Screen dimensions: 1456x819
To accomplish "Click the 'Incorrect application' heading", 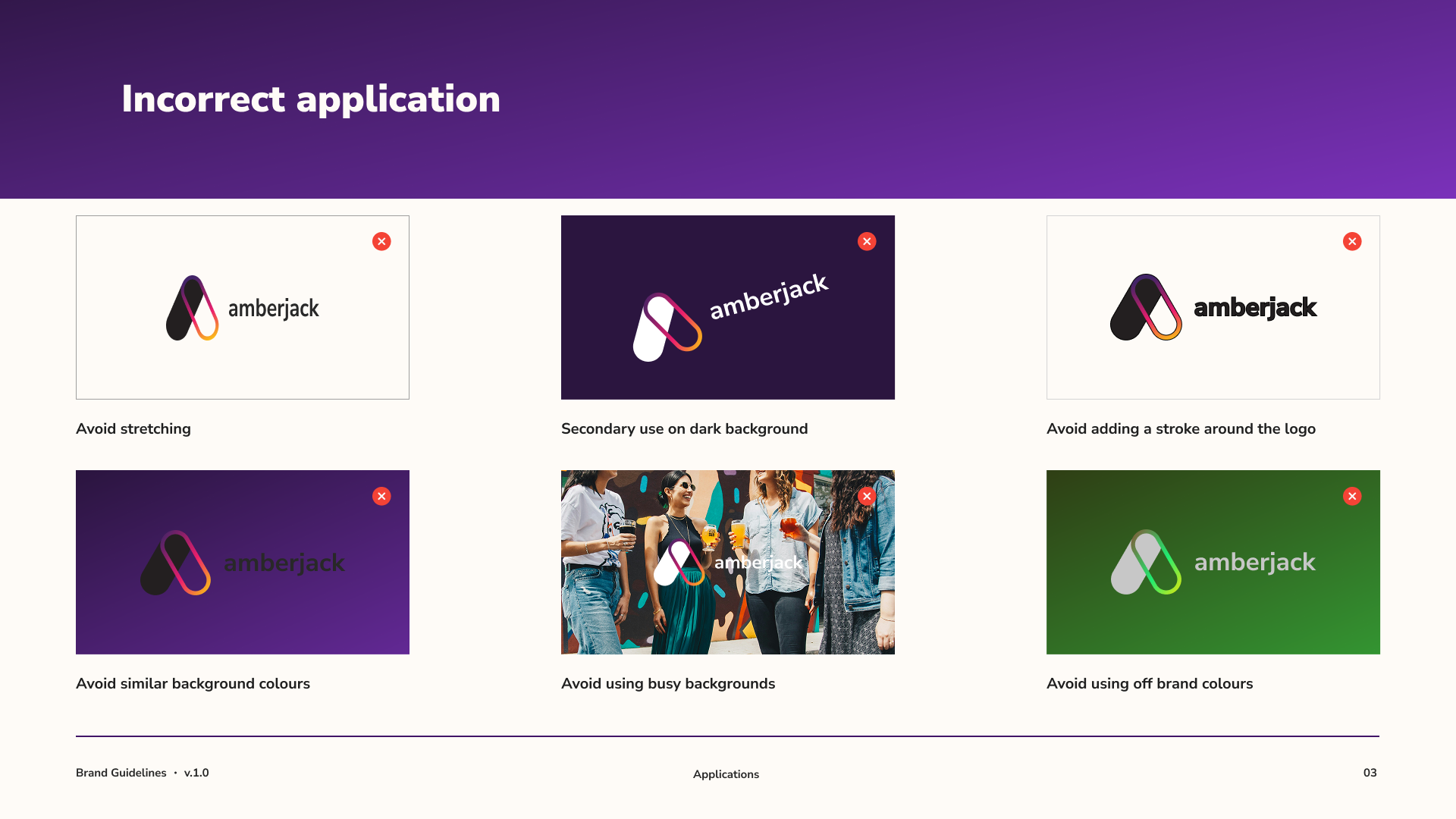I will 311,99.
